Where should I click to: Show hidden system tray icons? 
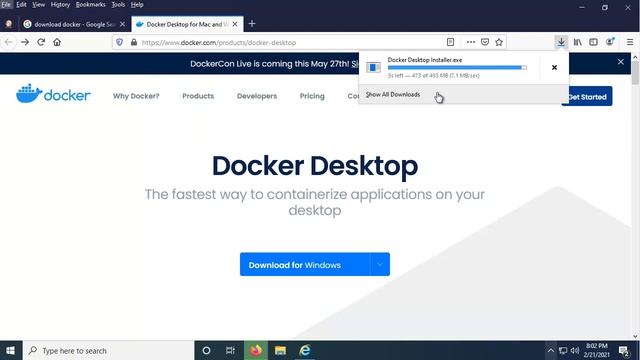551,350
